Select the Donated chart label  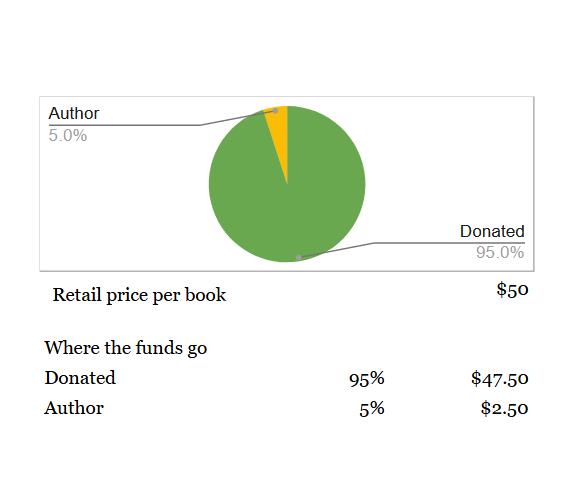[492, 231]
